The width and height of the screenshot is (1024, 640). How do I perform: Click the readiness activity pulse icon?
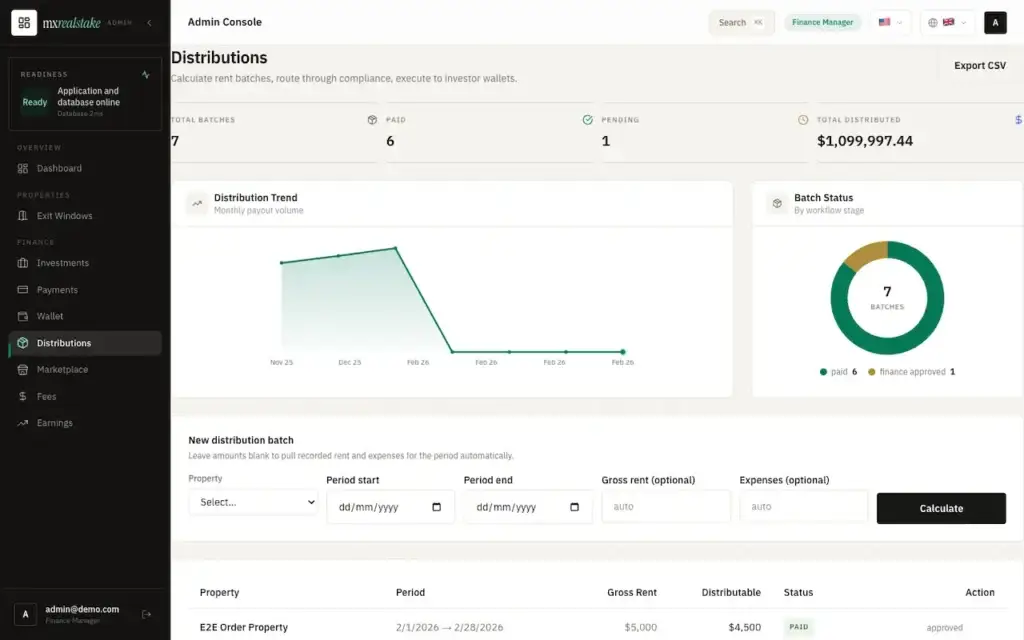(x=146, y=74)
